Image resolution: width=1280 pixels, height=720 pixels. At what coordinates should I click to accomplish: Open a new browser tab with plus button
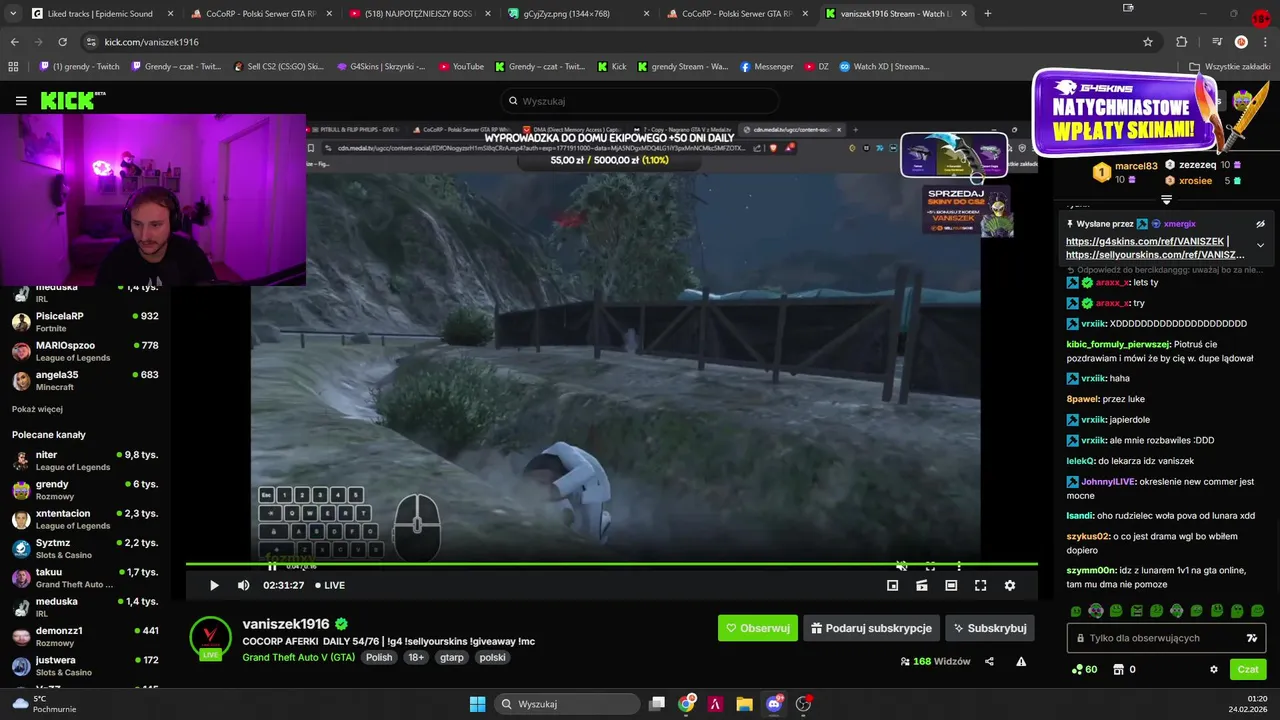coord(988,14)
